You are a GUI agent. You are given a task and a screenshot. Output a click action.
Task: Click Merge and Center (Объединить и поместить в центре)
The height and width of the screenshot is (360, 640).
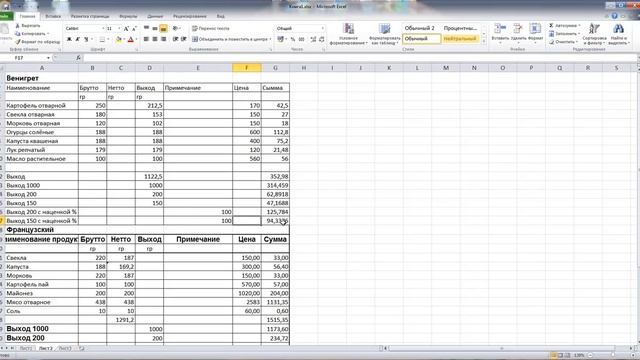[229, 39]
